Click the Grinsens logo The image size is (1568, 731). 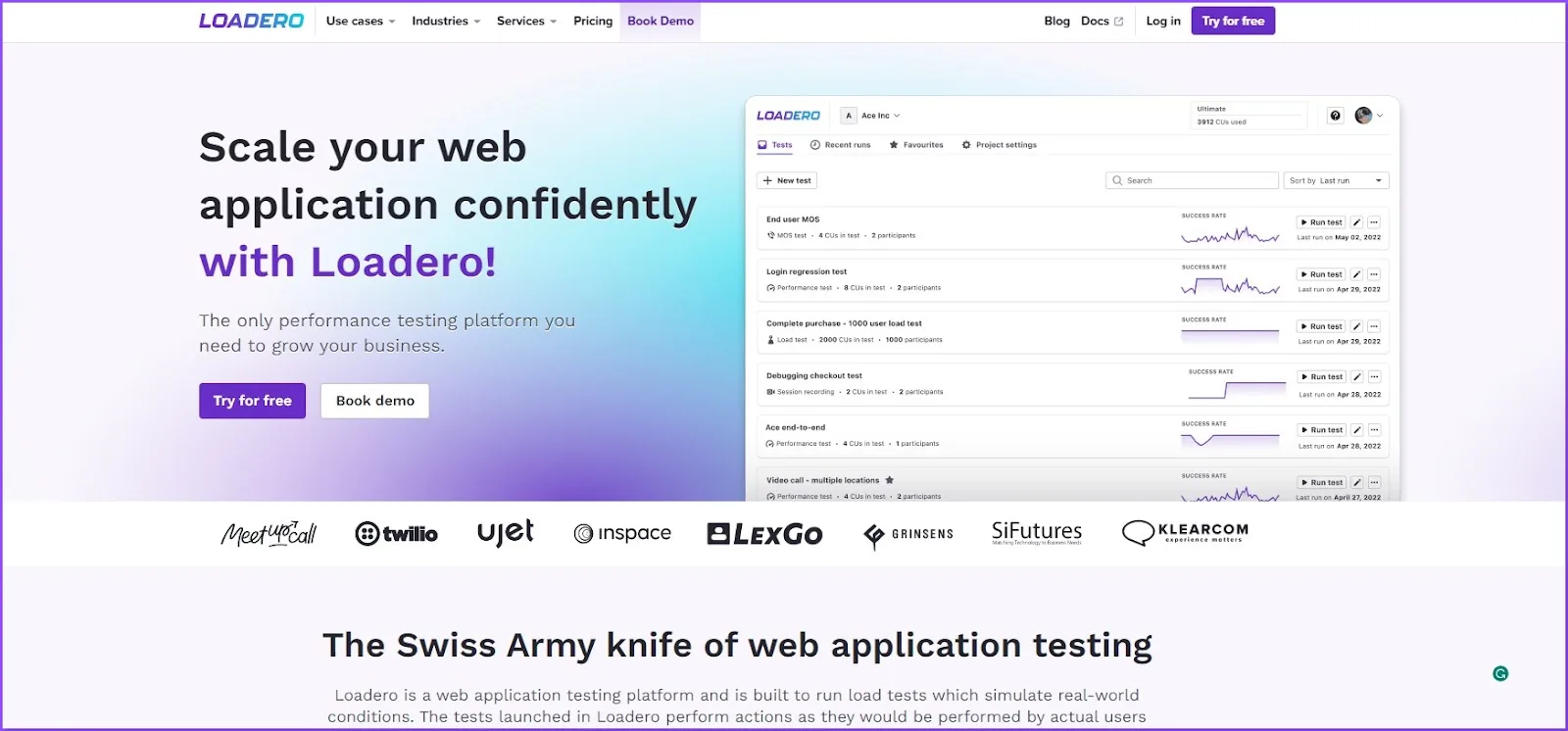pos(908,534)
